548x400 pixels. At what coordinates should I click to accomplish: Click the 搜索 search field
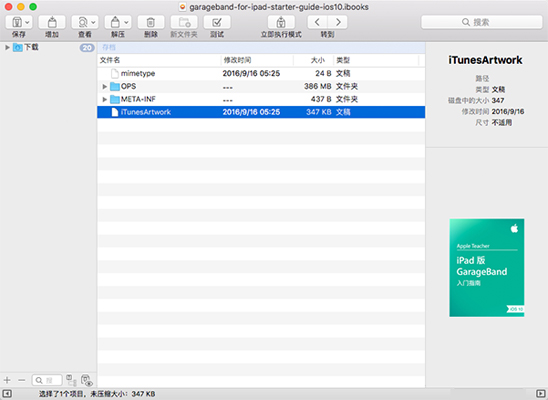(x=482, y=22)
